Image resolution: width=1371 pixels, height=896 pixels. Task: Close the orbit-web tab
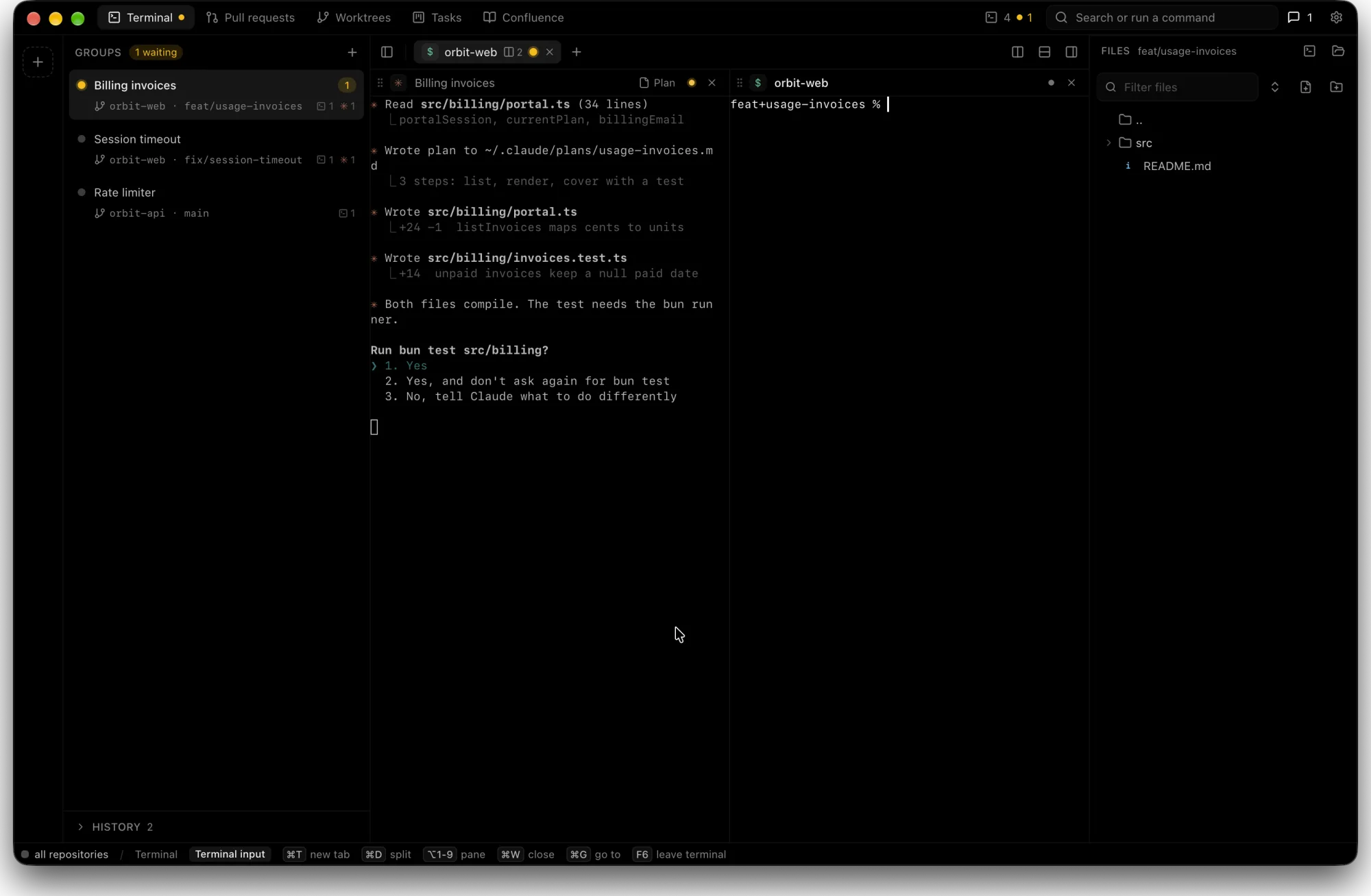(550, 52)
